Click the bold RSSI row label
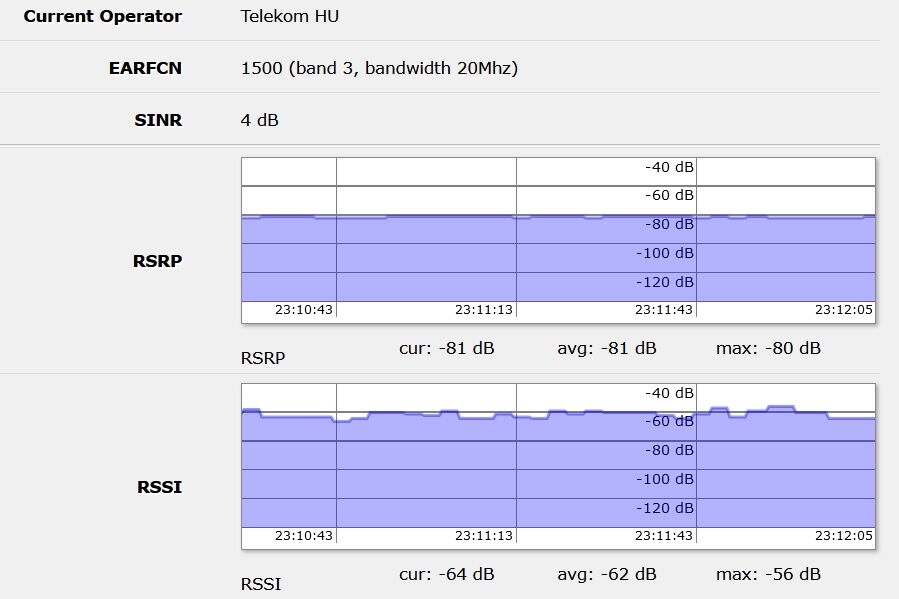The height and width of the screenshot is (599, 899). (159, 487)
